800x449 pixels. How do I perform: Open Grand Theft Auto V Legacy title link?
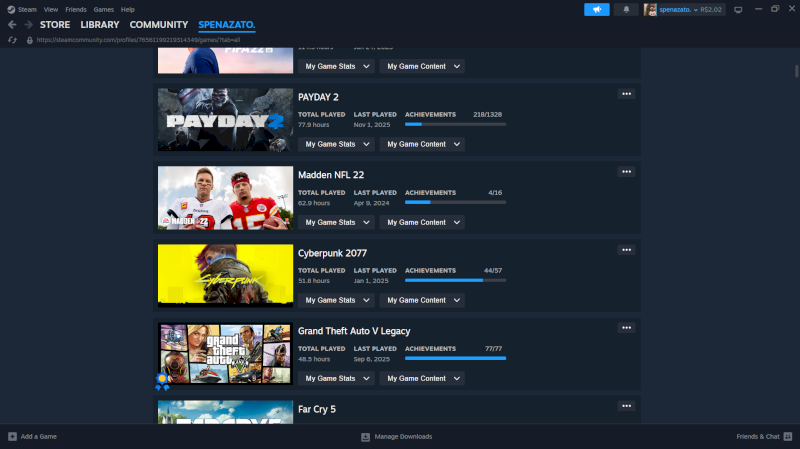354,331
